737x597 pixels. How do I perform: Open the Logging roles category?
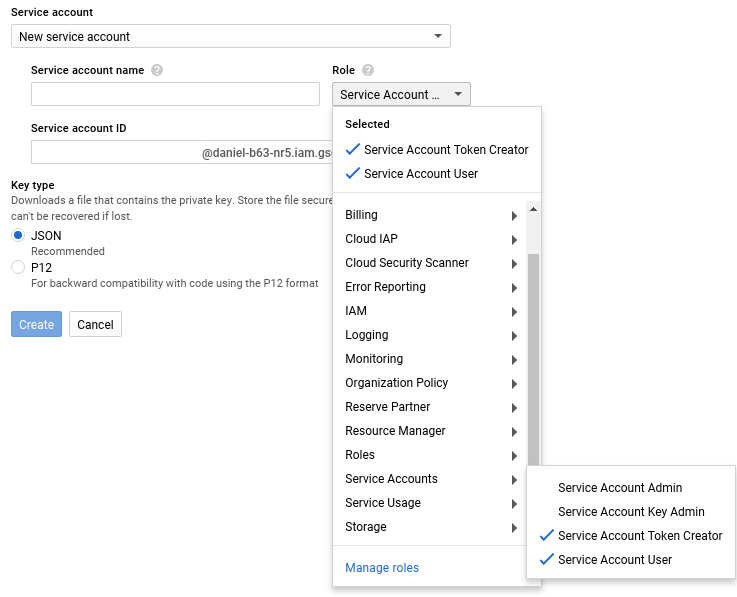430,335
